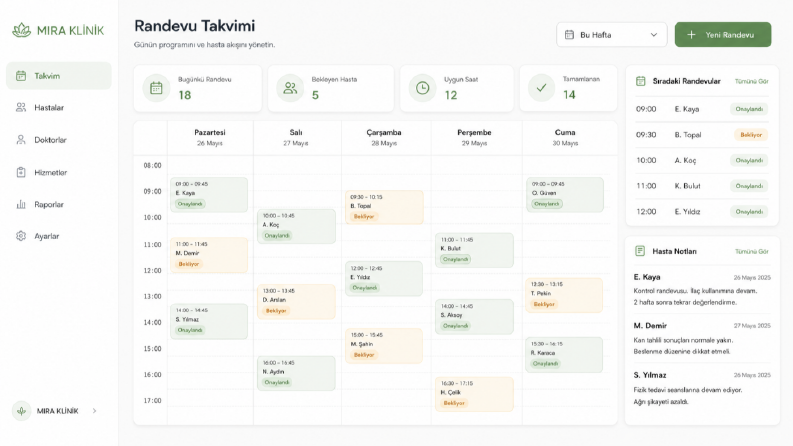This screenshot has height=446, width=793.
Task: Click the Onaylandı badge next to K. Bulut in list
Action: (x=749, y=186)
